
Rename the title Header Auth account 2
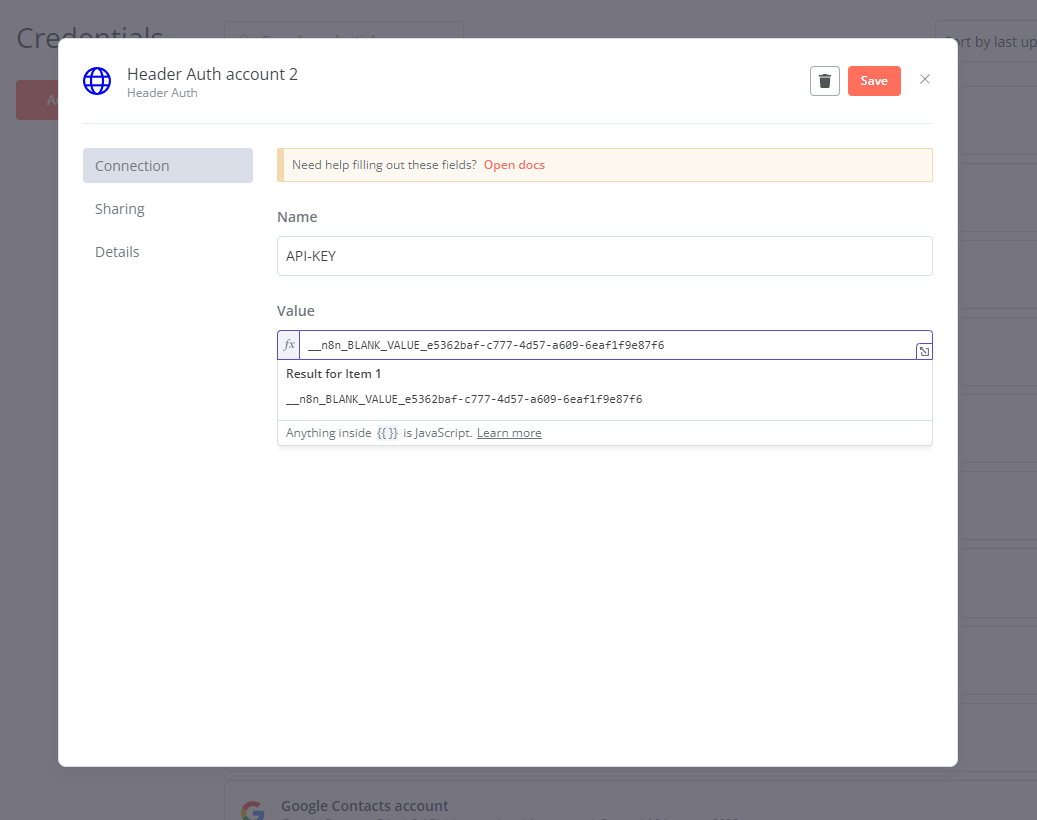[212, 74]
